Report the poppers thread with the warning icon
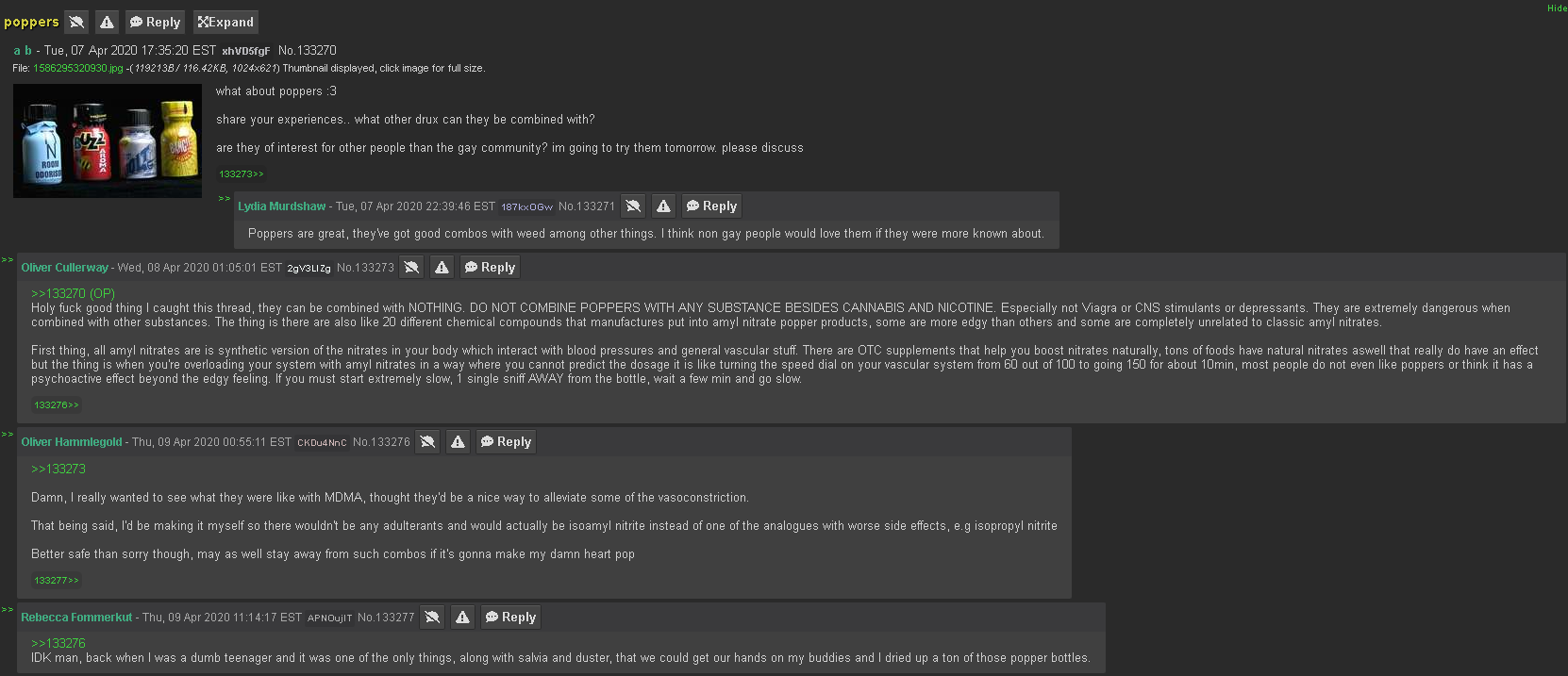The height and width of the screenshot is (676, 1568). 107,22
